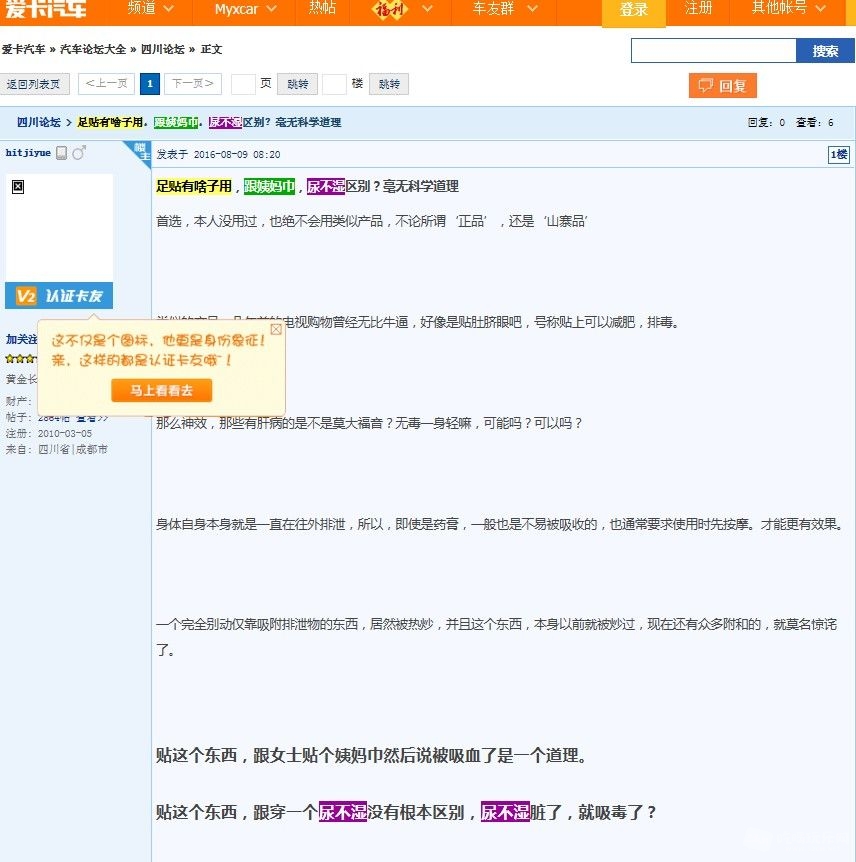Select page number 1
The width and height of the screenshot is (856, 862).
point(150,84)
